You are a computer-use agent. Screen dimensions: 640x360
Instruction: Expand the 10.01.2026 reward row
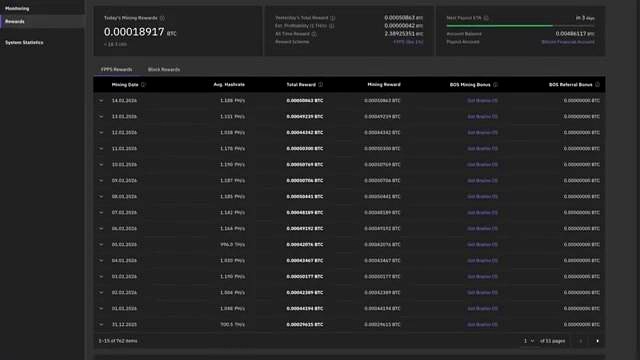[101, 164]
